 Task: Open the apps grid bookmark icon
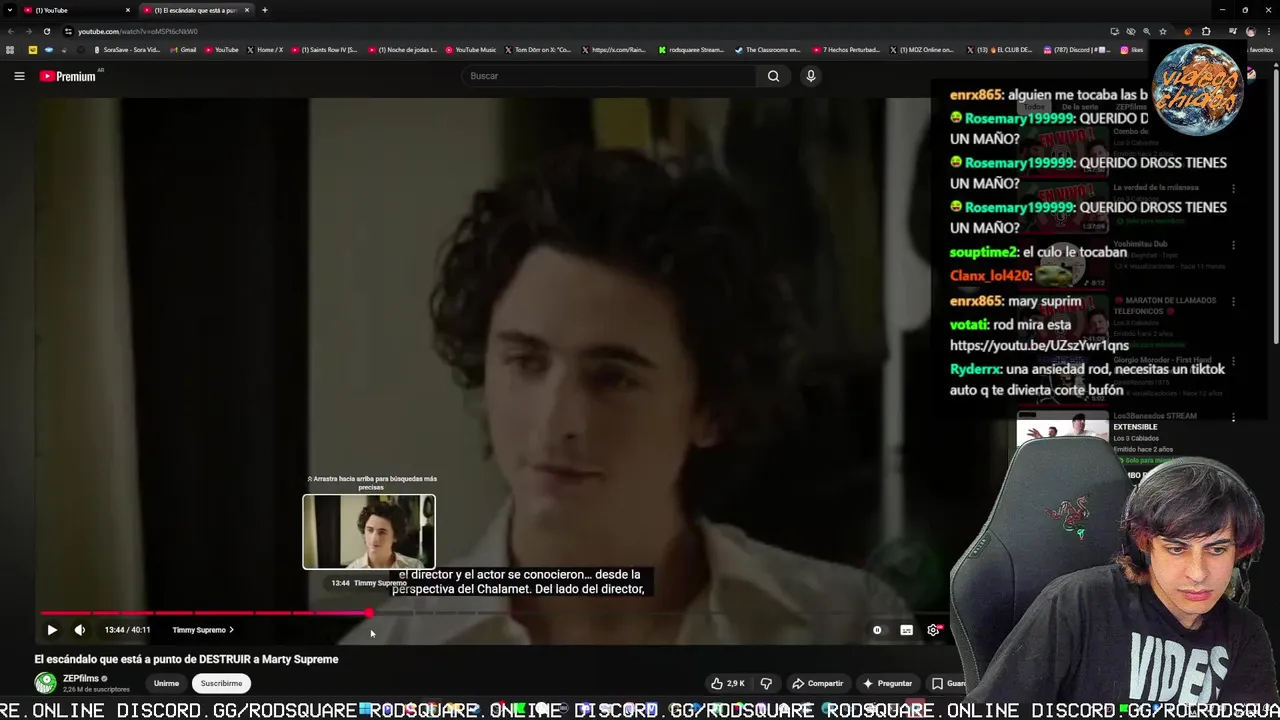click(10, 50)
